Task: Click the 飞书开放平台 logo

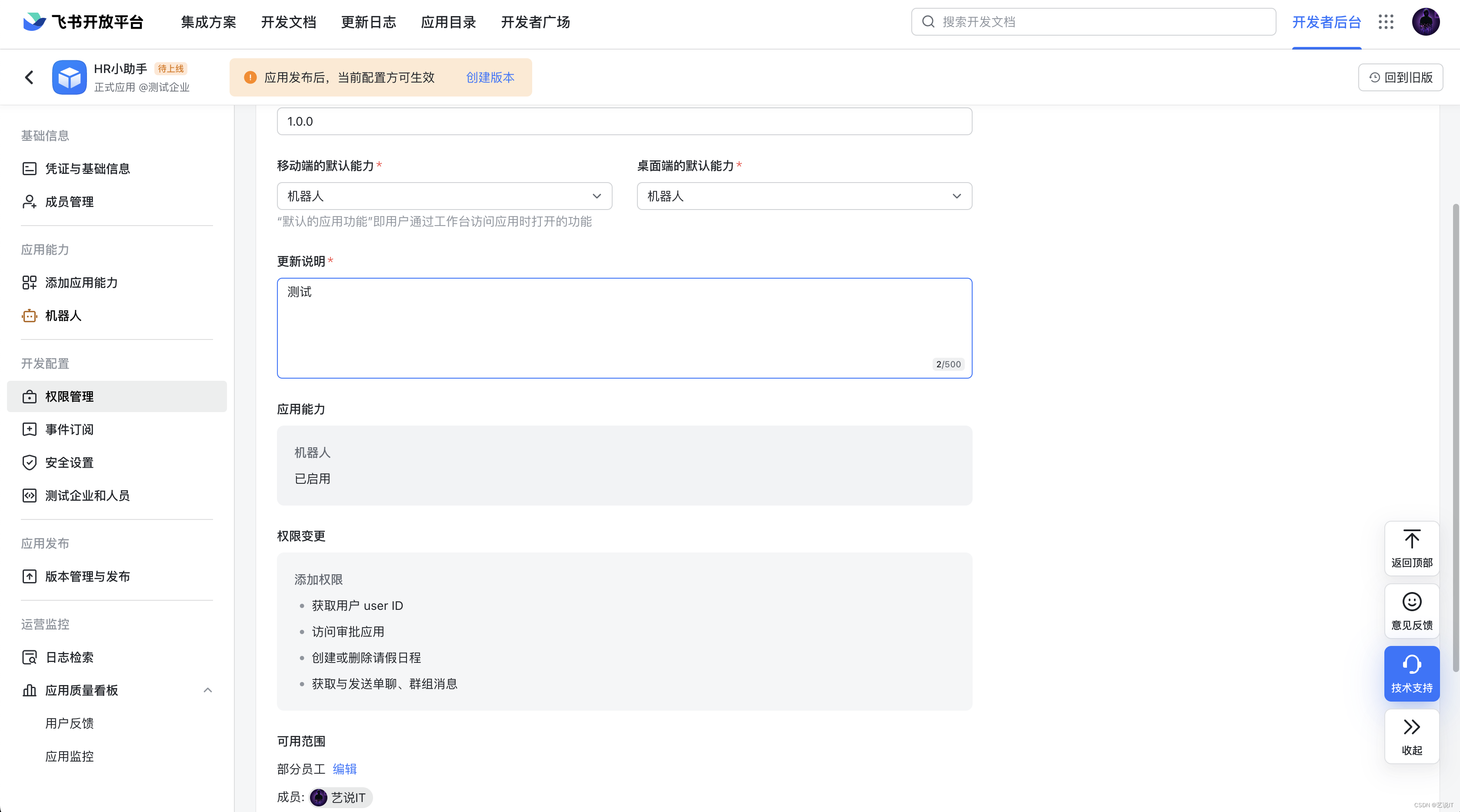Action: (83, 22)
